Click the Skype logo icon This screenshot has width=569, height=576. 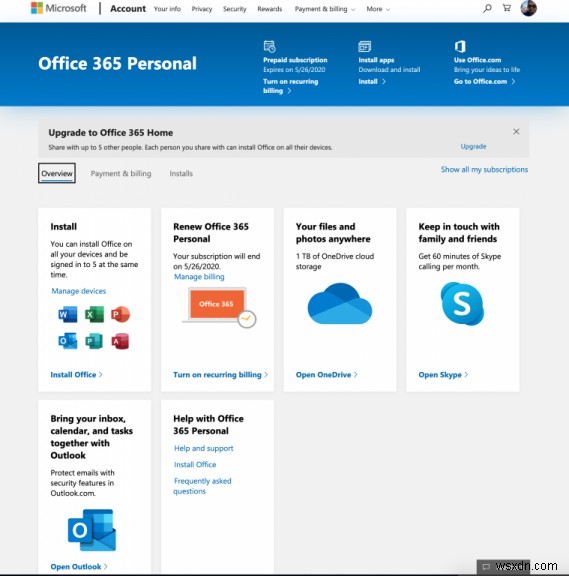[462, 303]
